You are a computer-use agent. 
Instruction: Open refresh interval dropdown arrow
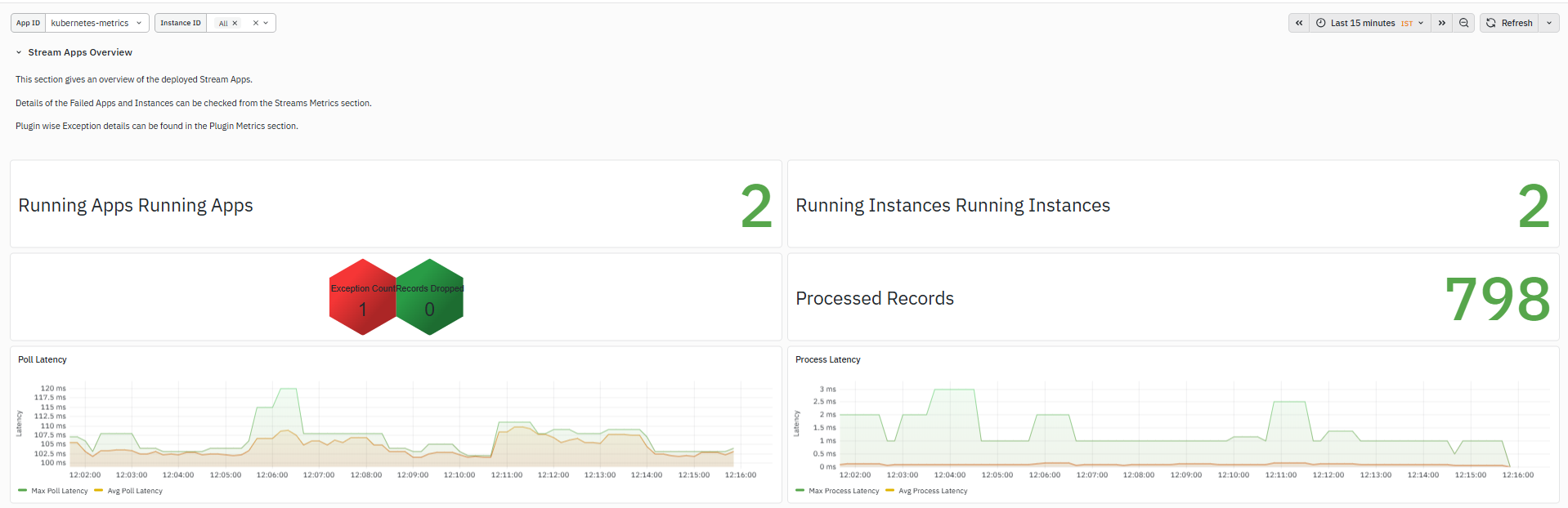(x=1549, y=23)
